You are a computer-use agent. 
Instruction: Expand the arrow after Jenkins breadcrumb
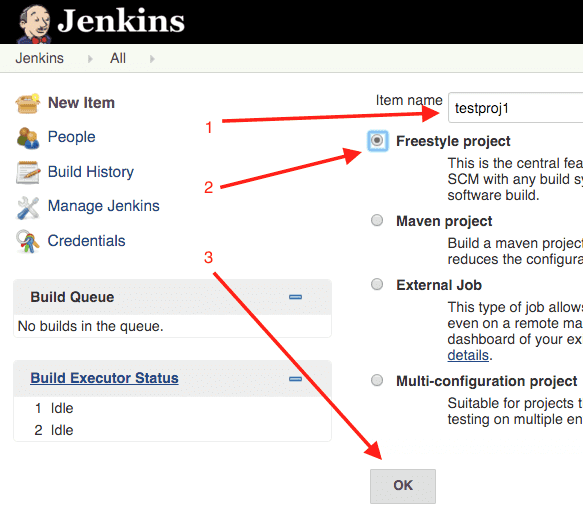click(90, 59)
